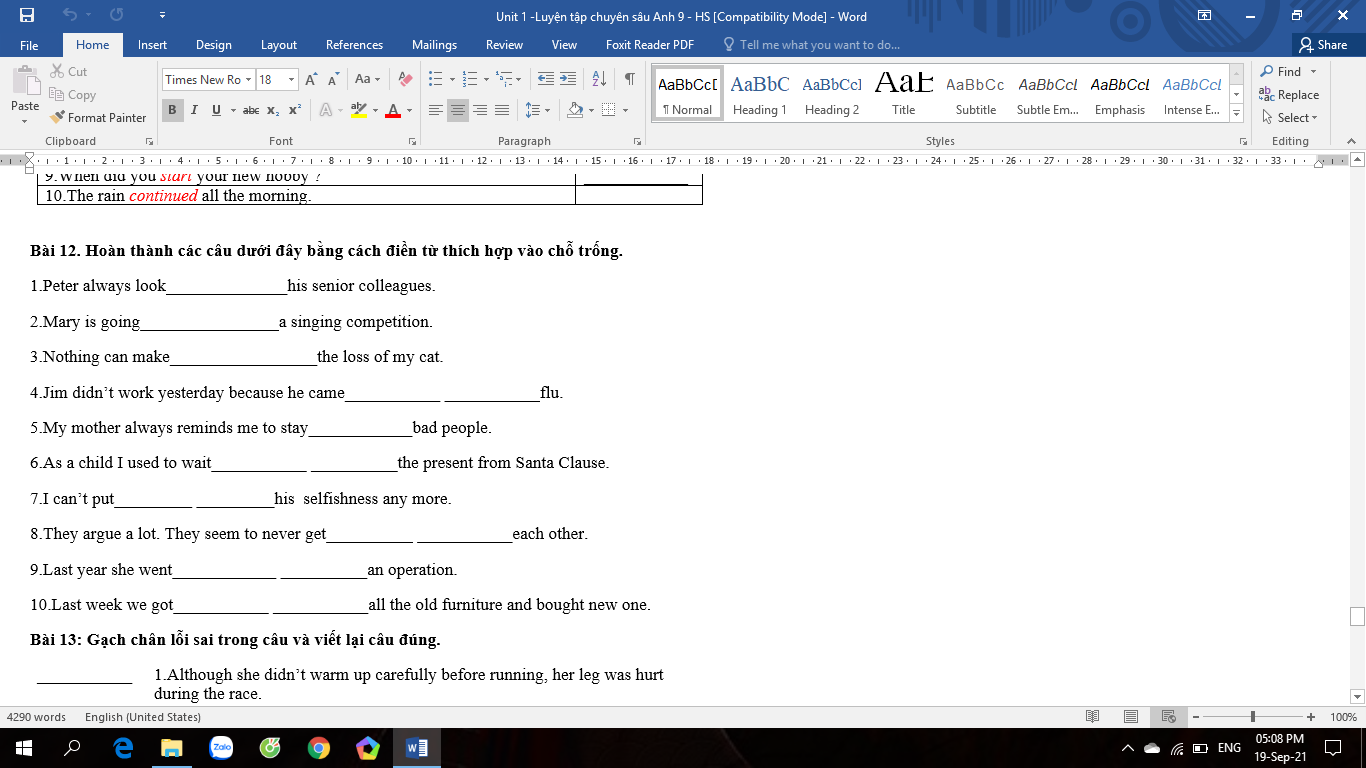This screenshot has width=1366, height=768.
Task: Undo the last action
Action: [x=70, y=15]
